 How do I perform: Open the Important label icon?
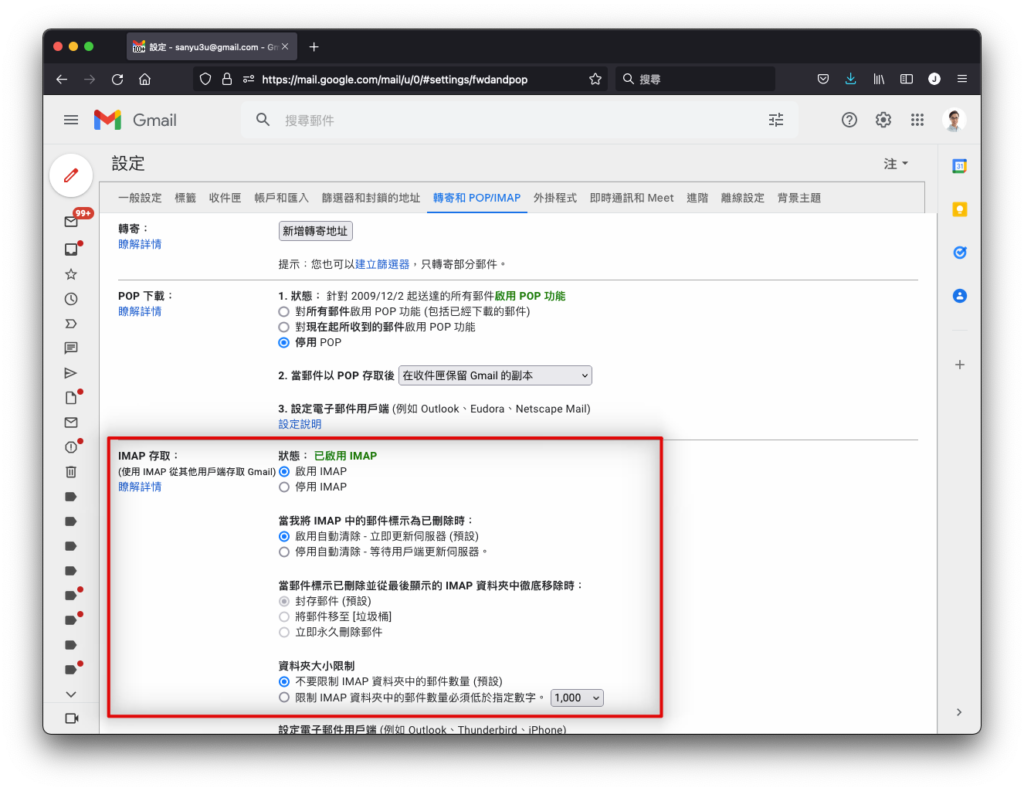point(71,324)
